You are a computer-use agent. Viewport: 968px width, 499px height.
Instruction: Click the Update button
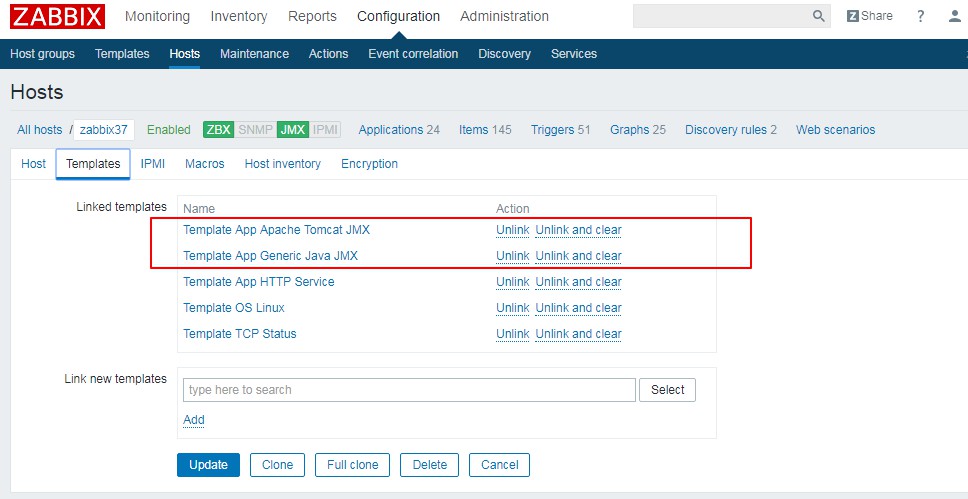[x=208, y=465]
